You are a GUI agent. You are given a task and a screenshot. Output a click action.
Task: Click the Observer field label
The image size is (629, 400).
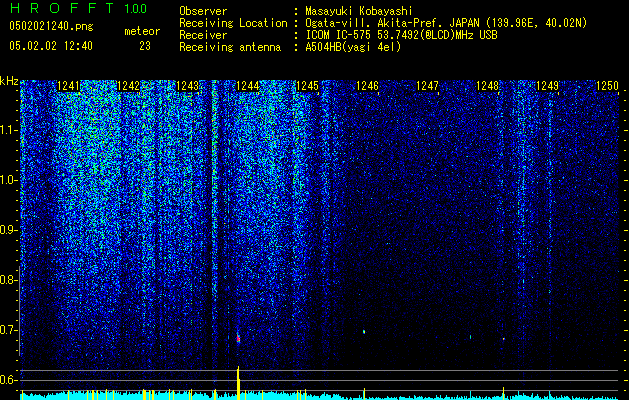point(203,11)
